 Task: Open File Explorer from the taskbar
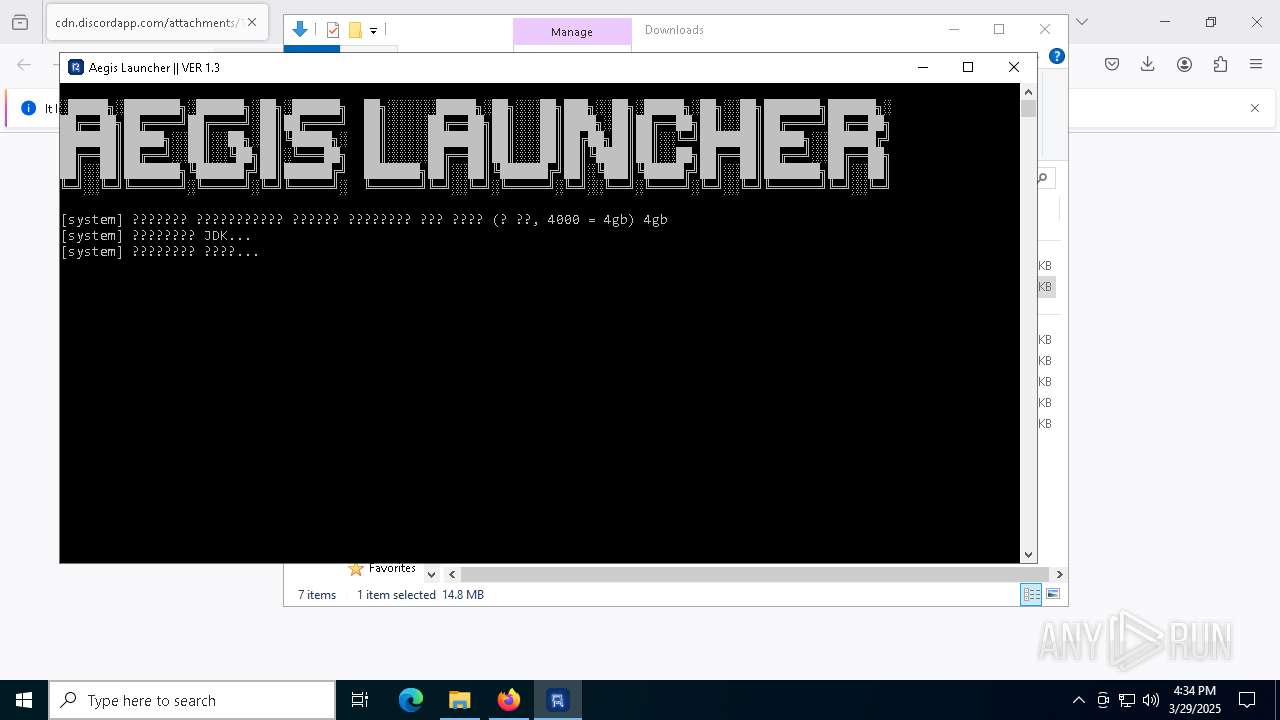[x=459, y=700]
